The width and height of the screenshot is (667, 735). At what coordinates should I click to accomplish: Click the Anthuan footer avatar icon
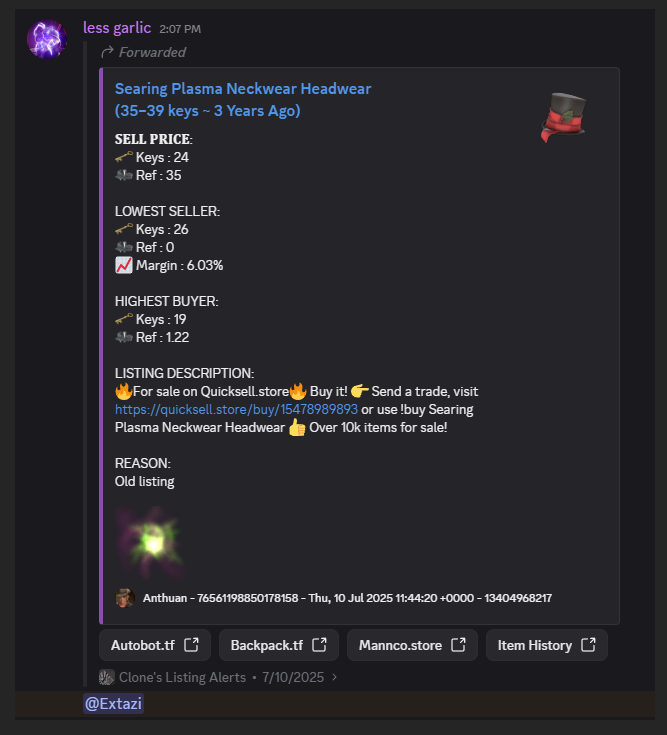click(x=125, y=598)
